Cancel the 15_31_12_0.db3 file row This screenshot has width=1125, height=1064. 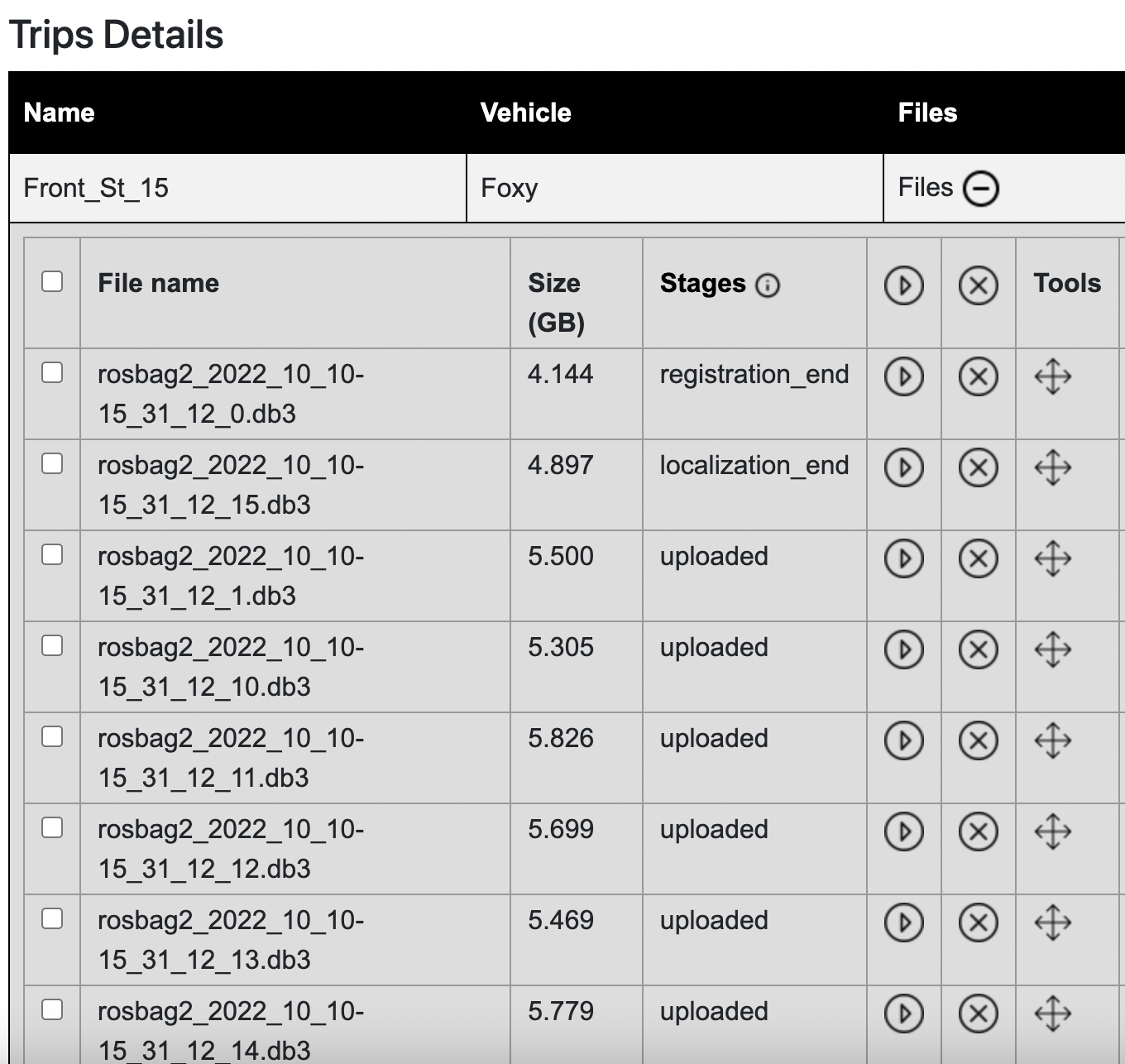(978, 376)
